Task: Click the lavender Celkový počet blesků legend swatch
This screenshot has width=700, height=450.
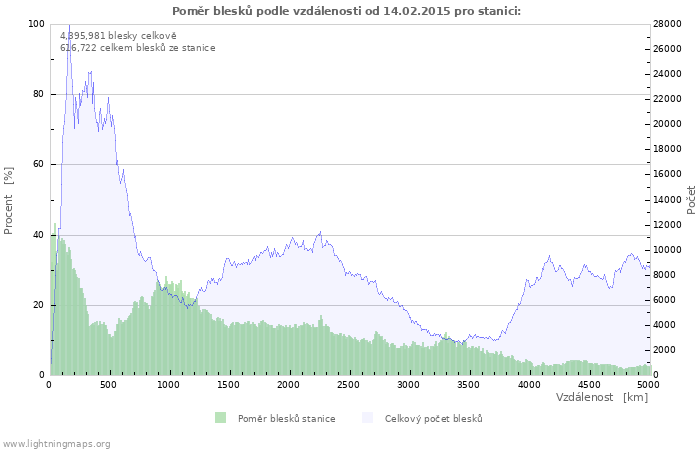Action: [x=367, y=418]
